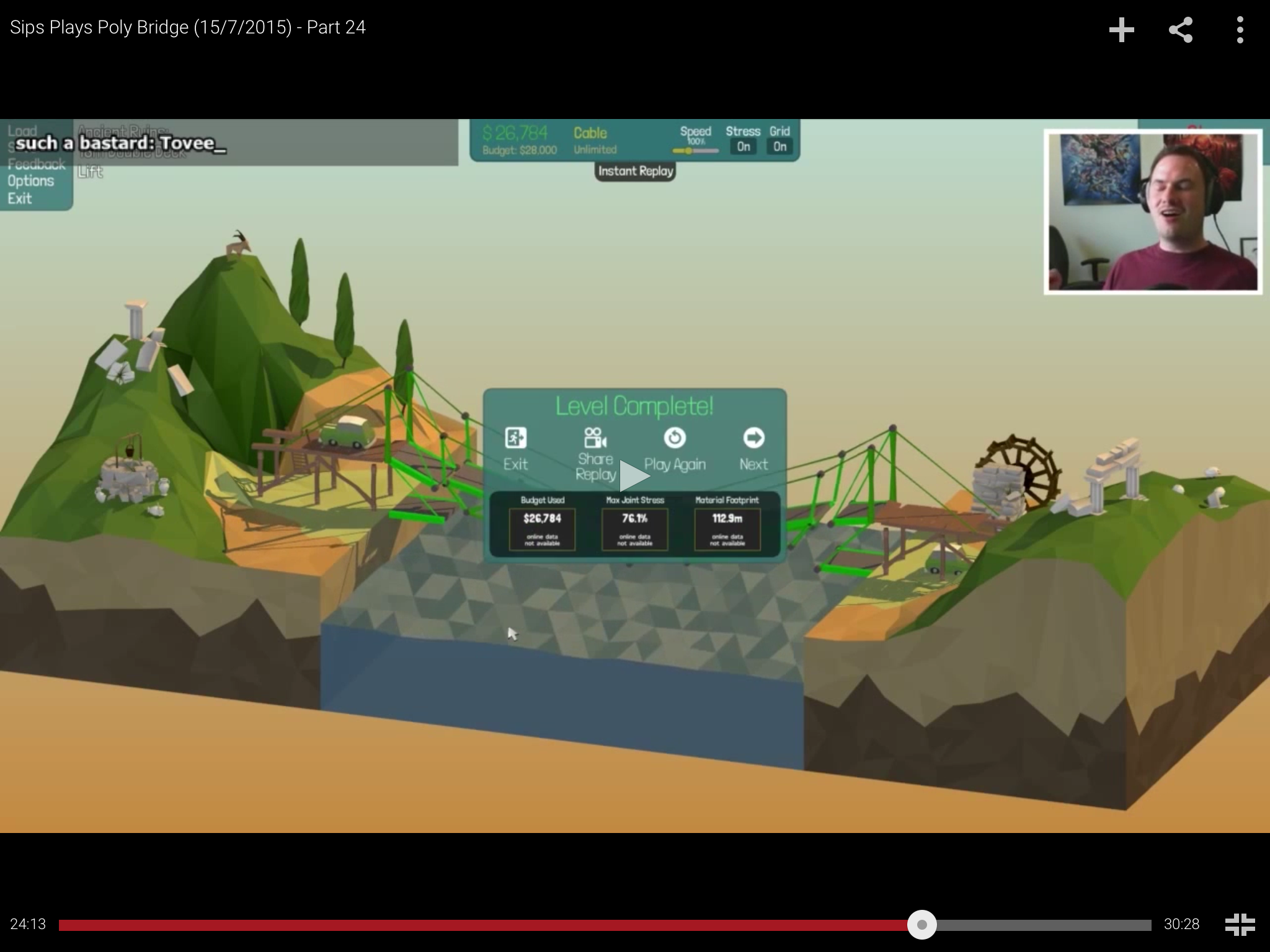Open the share icon

coord(1180,30)
